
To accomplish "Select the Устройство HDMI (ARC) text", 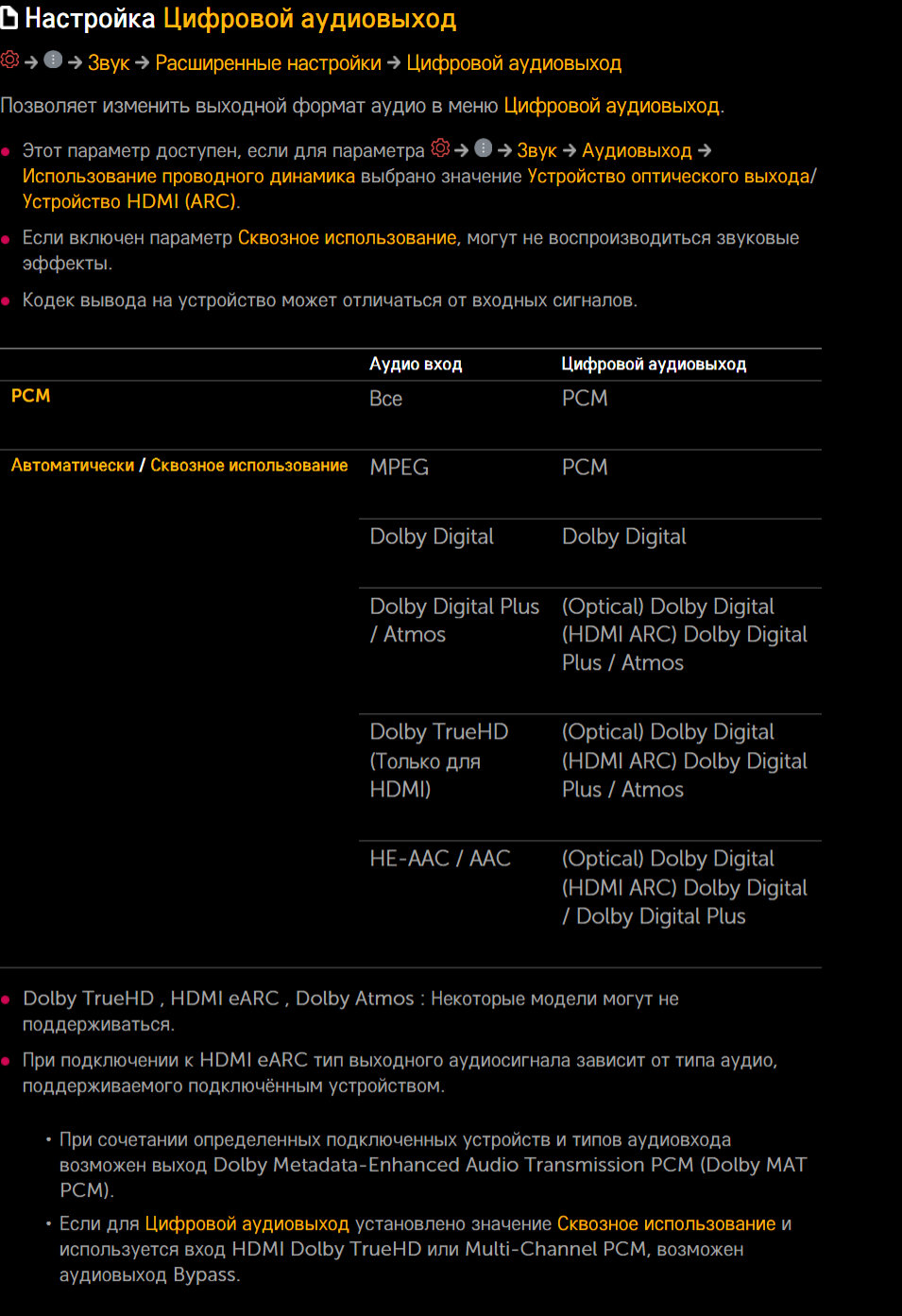I will click(129, 202).
